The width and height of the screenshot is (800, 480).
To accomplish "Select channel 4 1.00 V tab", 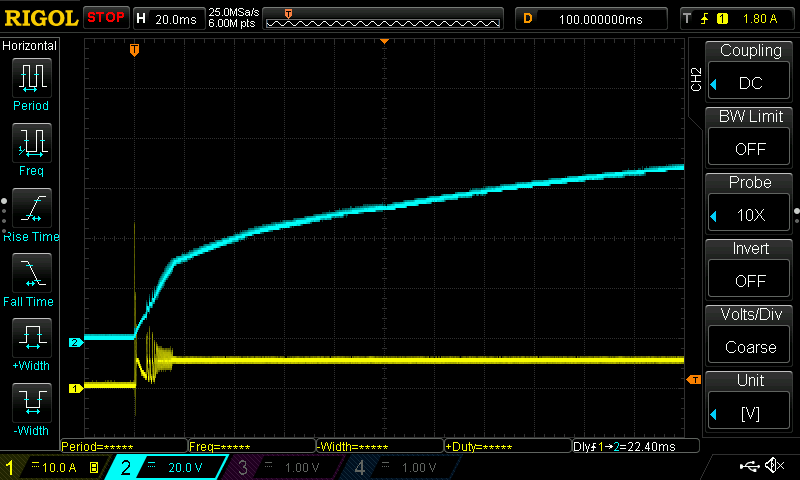I will coord(401,467).
